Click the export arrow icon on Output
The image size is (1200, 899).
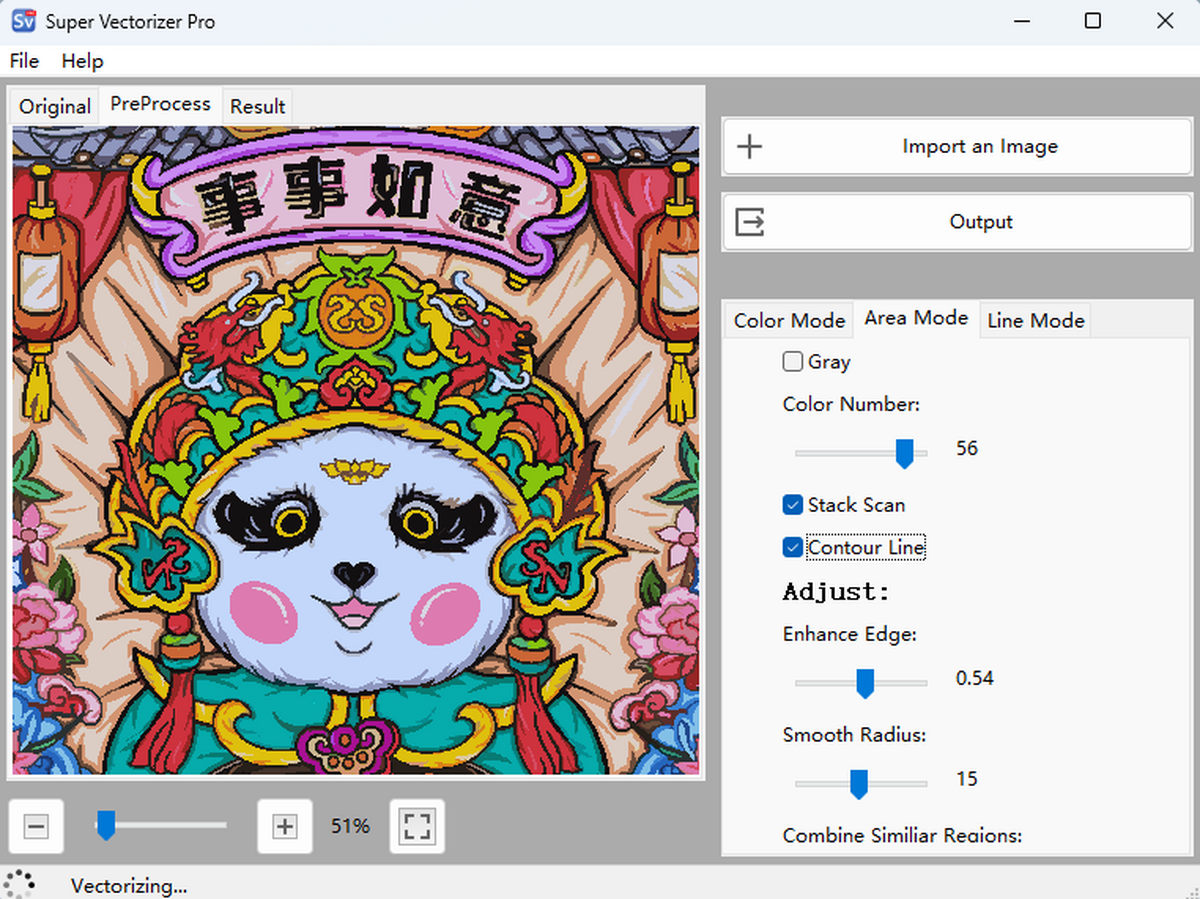(x=748, y=221)
